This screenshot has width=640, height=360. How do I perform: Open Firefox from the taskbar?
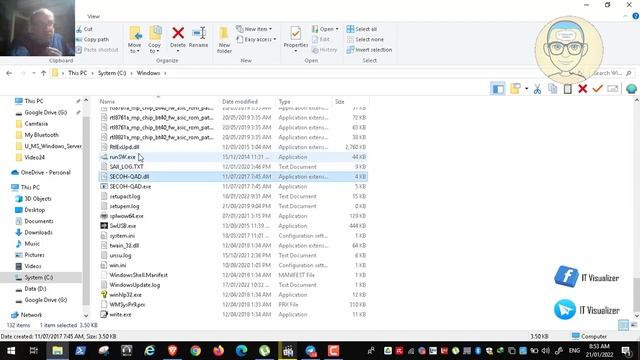218,351
